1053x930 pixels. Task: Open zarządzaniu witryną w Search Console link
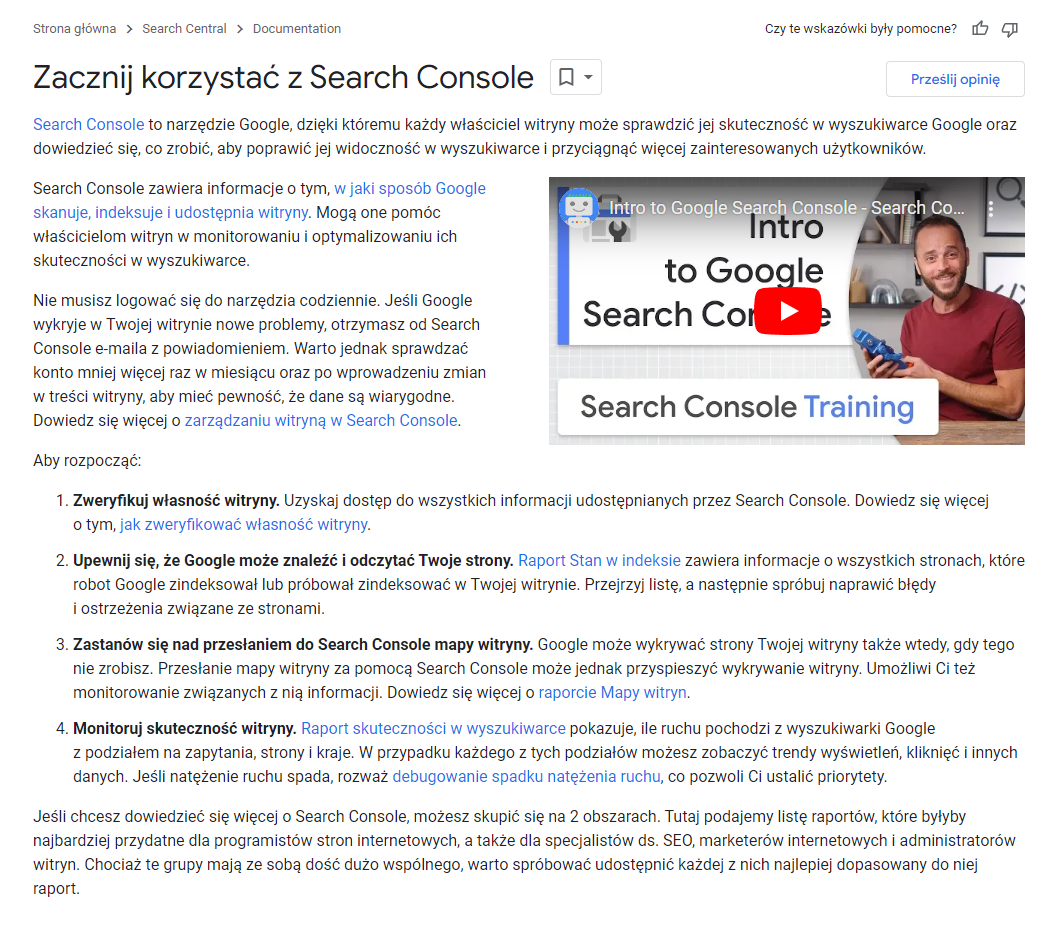tap(321, 421)
